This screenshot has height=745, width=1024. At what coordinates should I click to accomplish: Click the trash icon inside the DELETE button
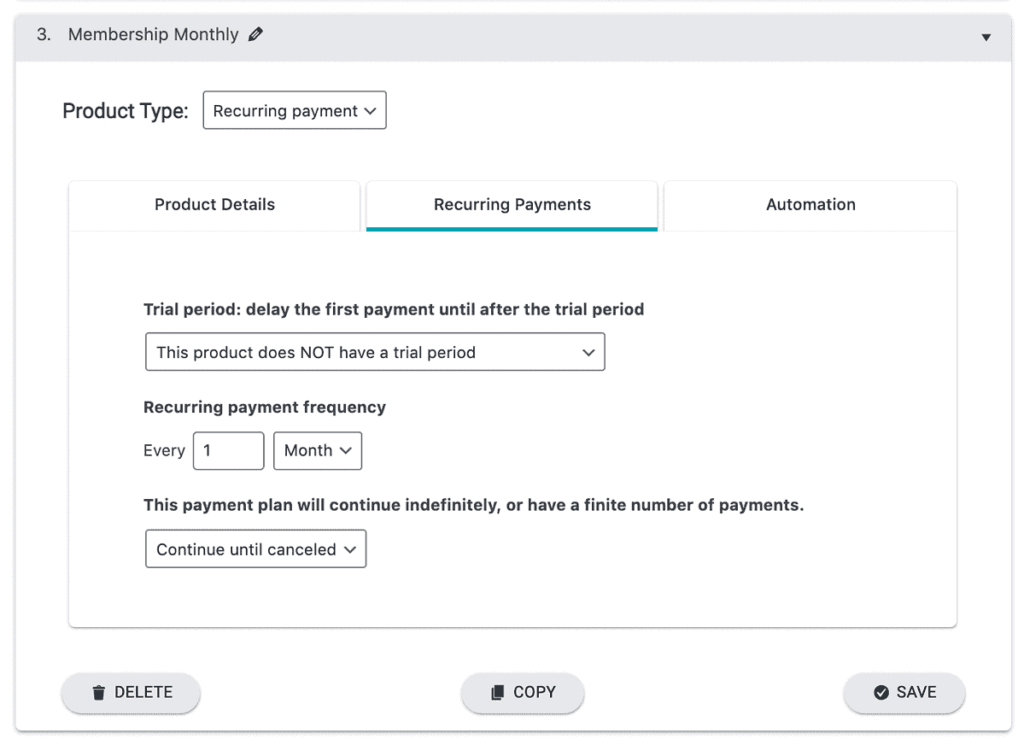pos(98,692)
